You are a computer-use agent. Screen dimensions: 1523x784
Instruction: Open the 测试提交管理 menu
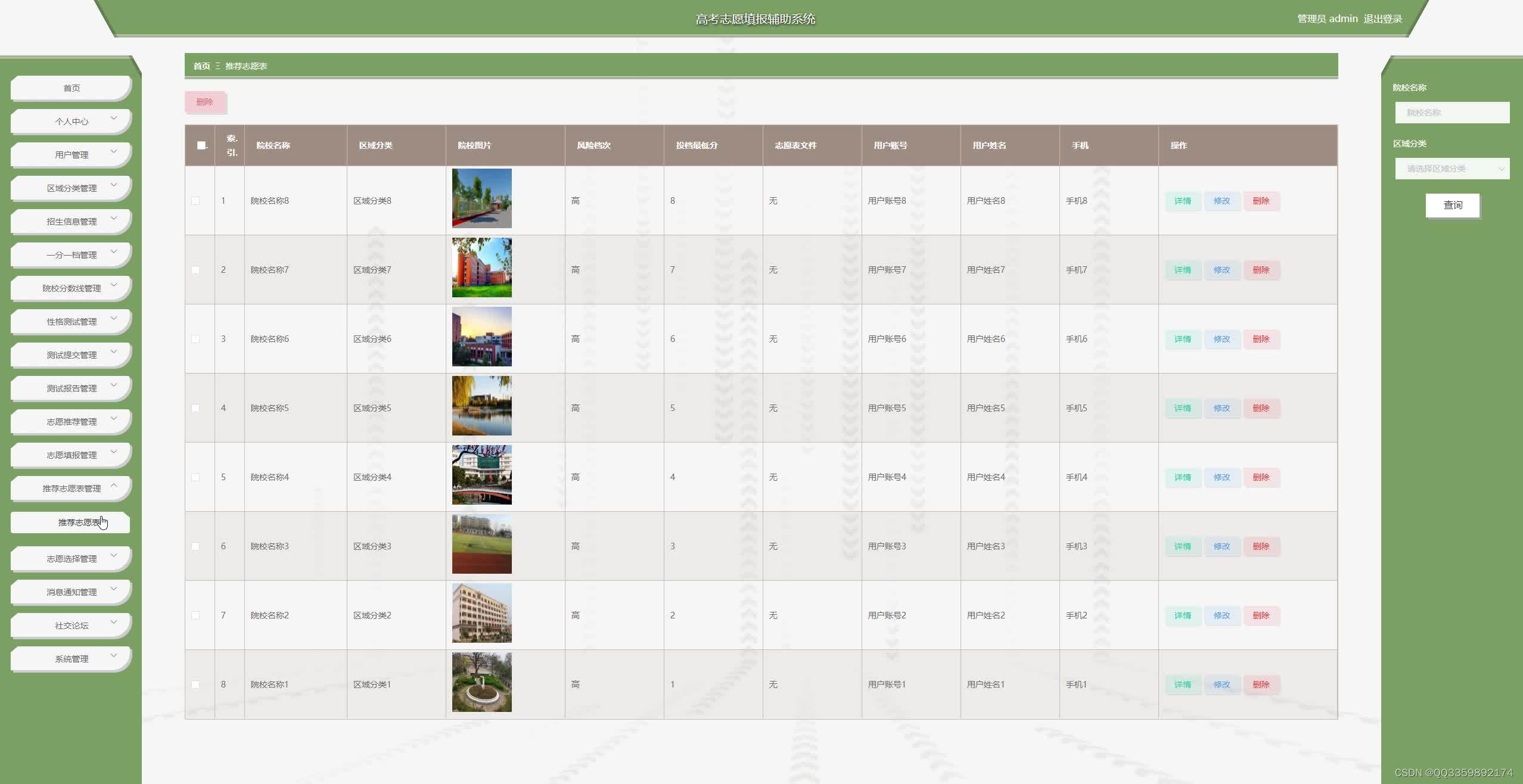71,355
